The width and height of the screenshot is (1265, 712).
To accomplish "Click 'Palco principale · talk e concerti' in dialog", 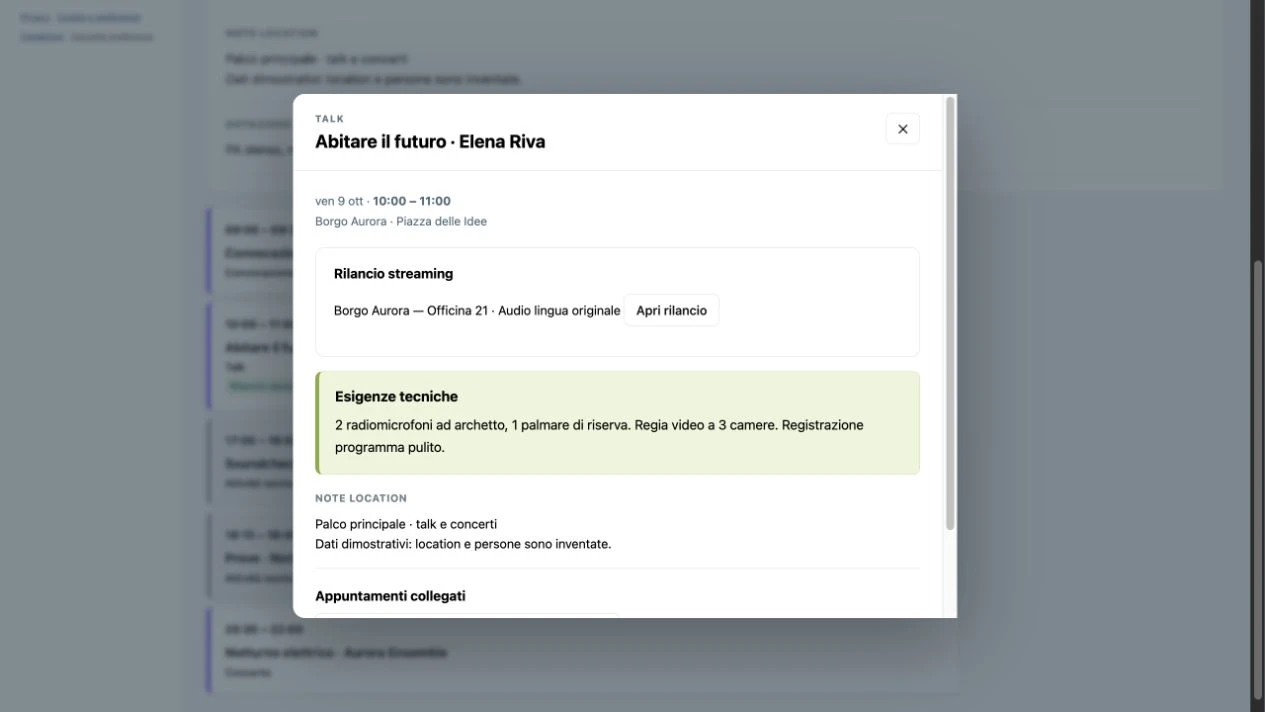I will point(406,524).
